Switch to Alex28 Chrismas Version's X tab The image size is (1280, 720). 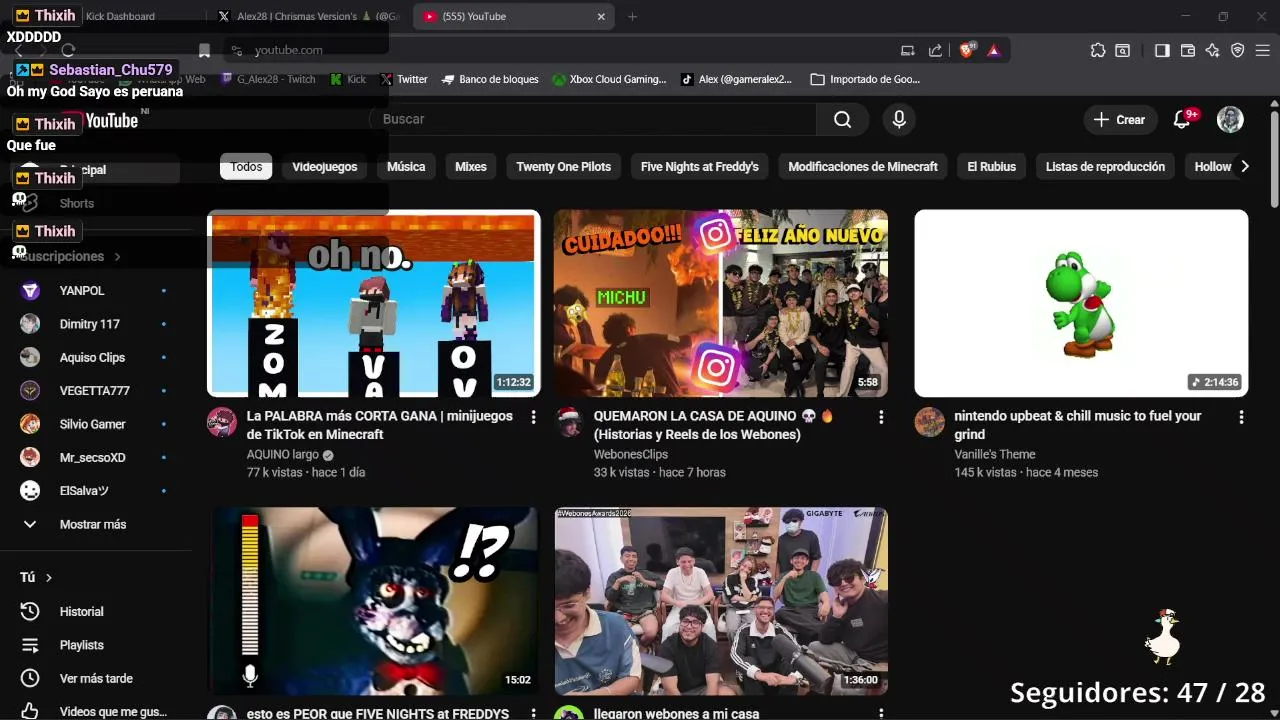click(308, 16)
